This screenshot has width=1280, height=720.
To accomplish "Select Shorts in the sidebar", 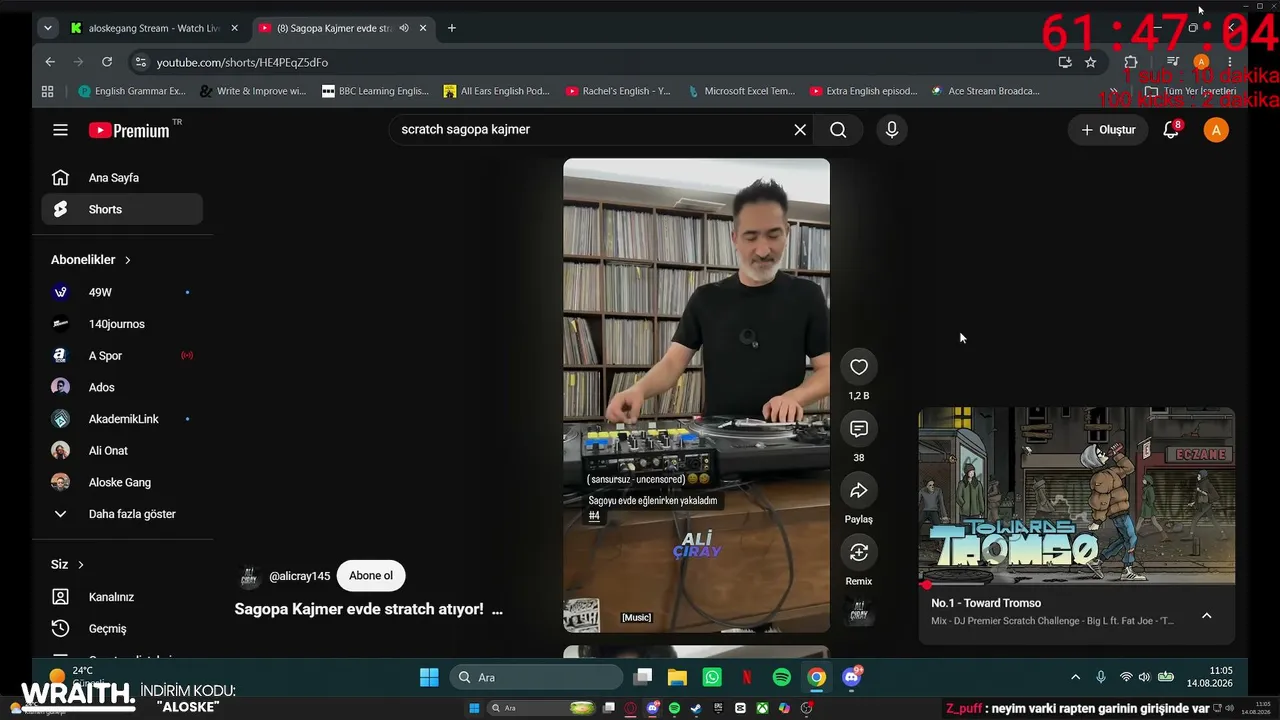I will pyautogui.click(x=122, y=209).
